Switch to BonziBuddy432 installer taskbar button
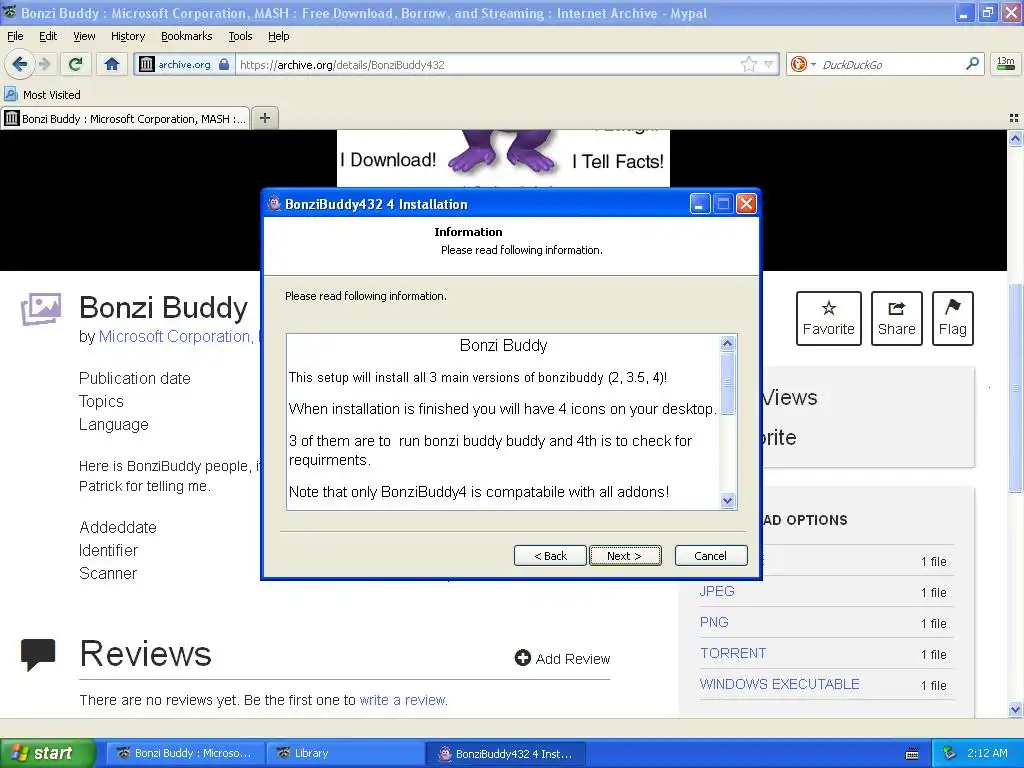The width and height of the screenshot is (1024, 768). click(505, 754)
